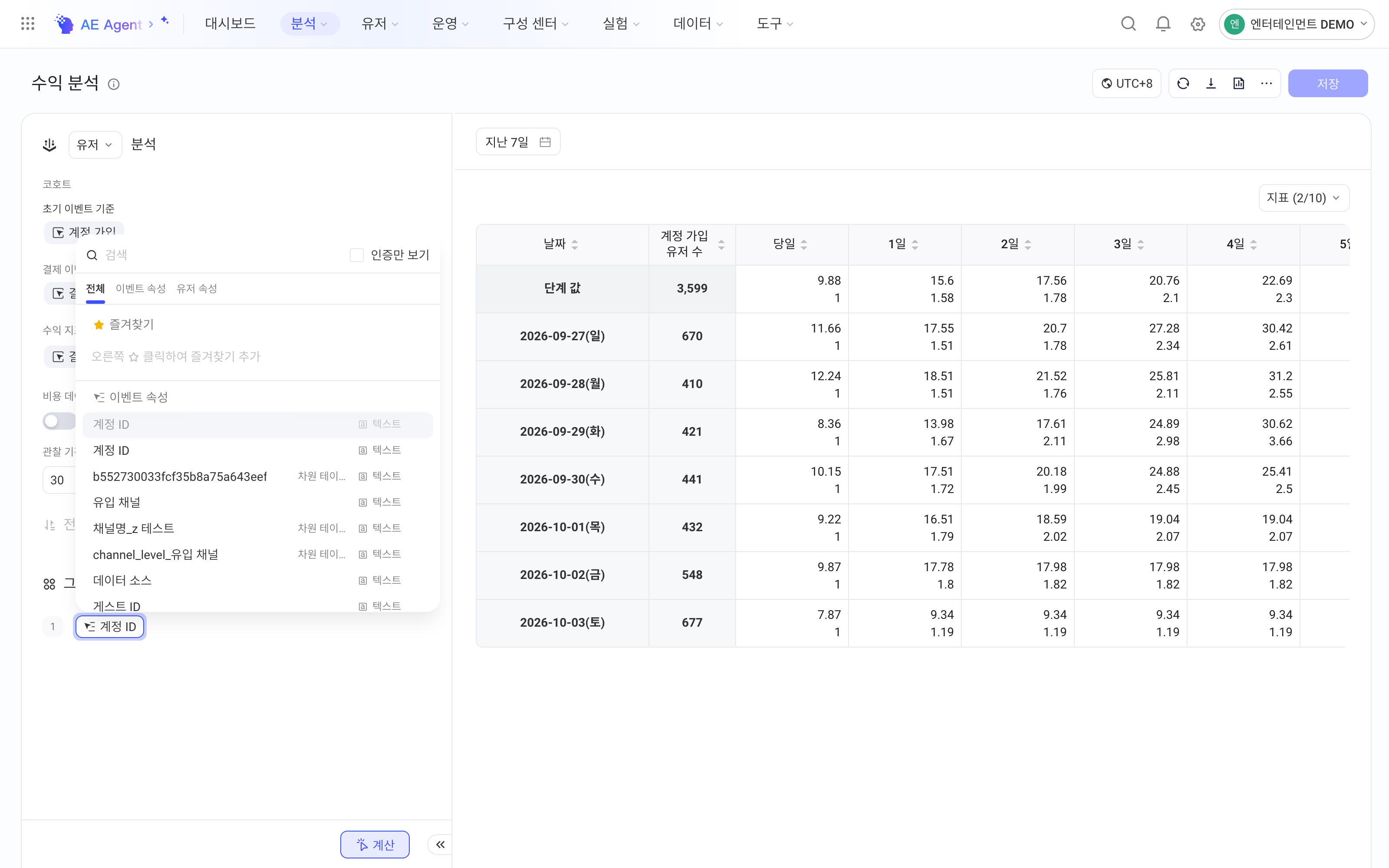
Task: Click the 2026-09-29(화) date cell
Action: point(562,432)
